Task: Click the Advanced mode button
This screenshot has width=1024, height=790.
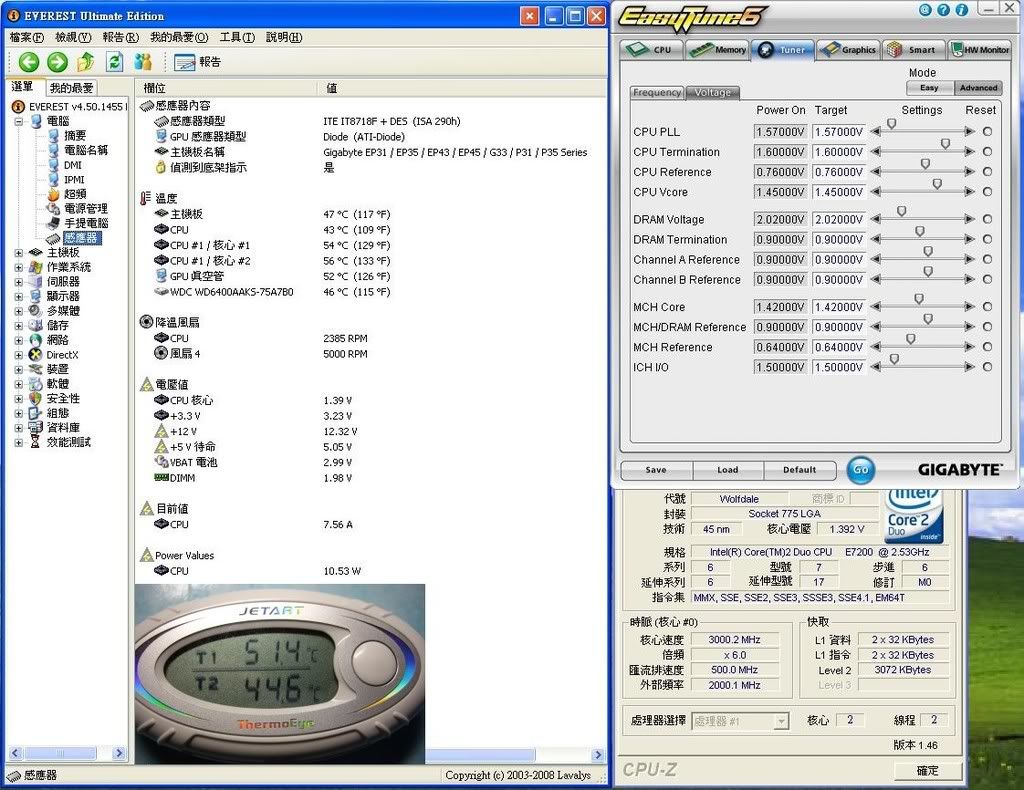Action: pos(978,87)
